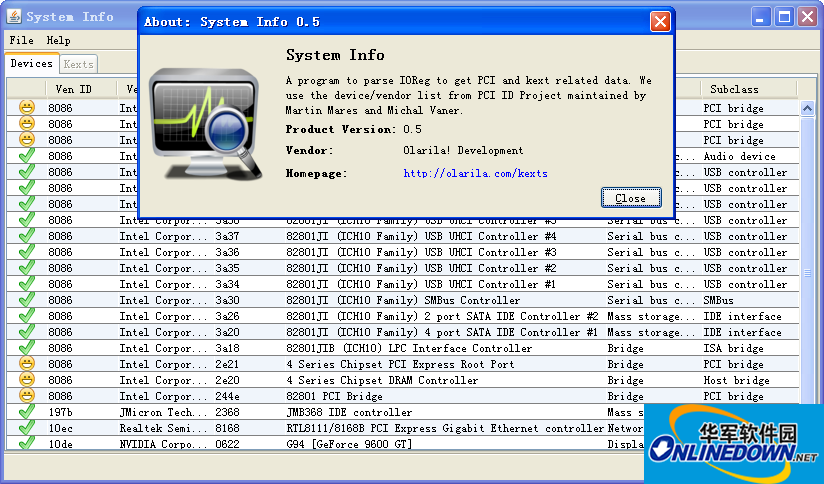
Task: Select the '2 port SATA IDE Controller #2' cell
Action: 442,316
